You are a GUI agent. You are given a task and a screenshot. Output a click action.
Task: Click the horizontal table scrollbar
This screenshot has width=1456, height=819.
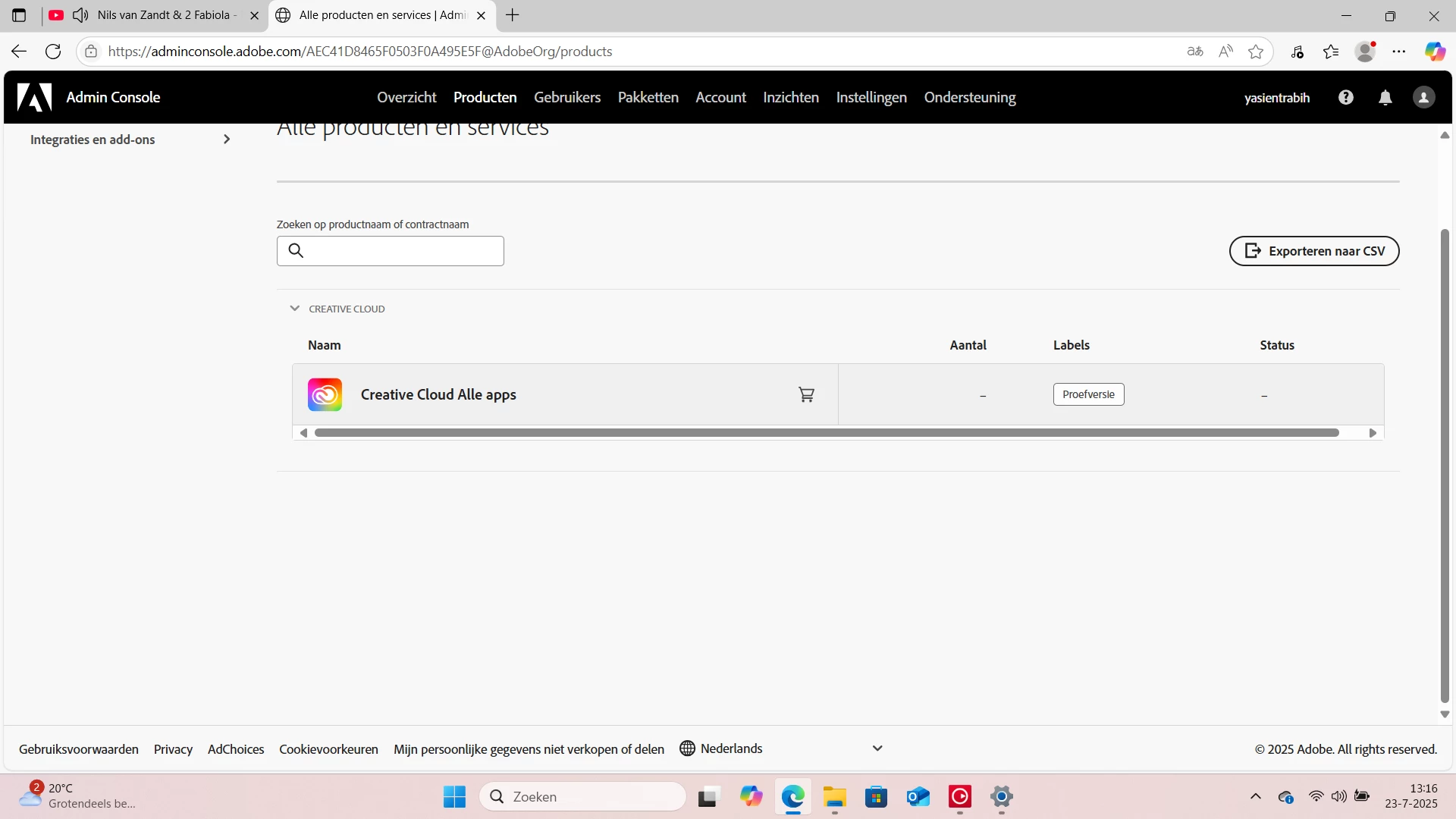(827, 433)
